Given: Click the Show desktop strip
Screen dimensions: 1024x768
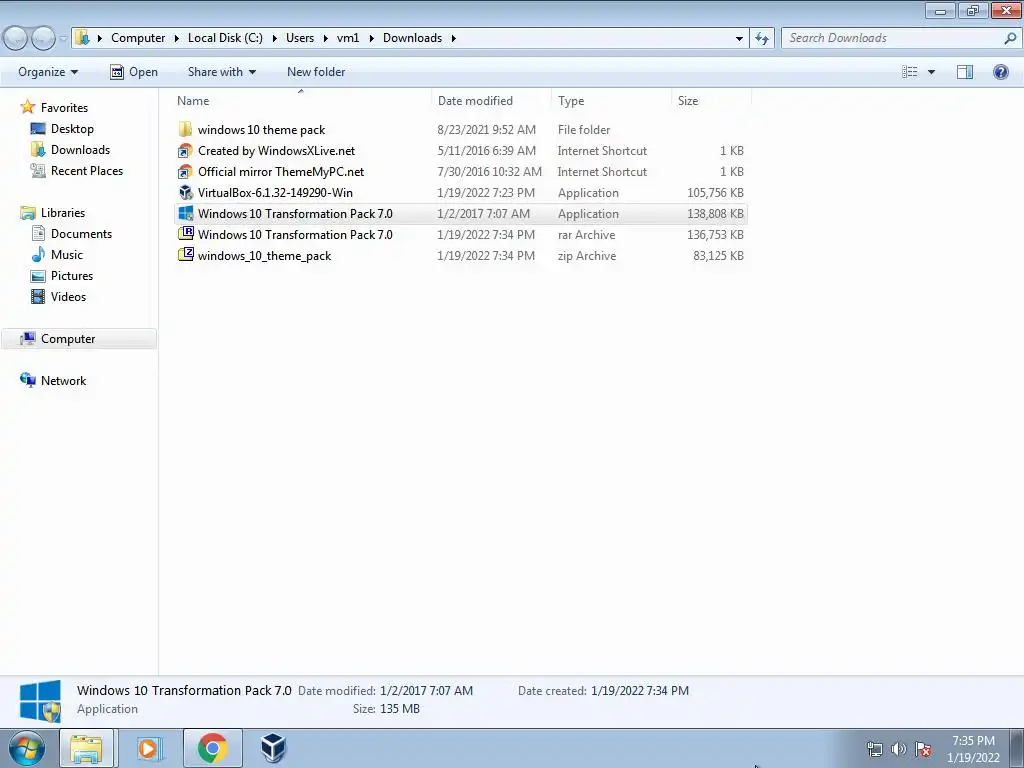Looking at the screenshot, I should click(1017, 748).
